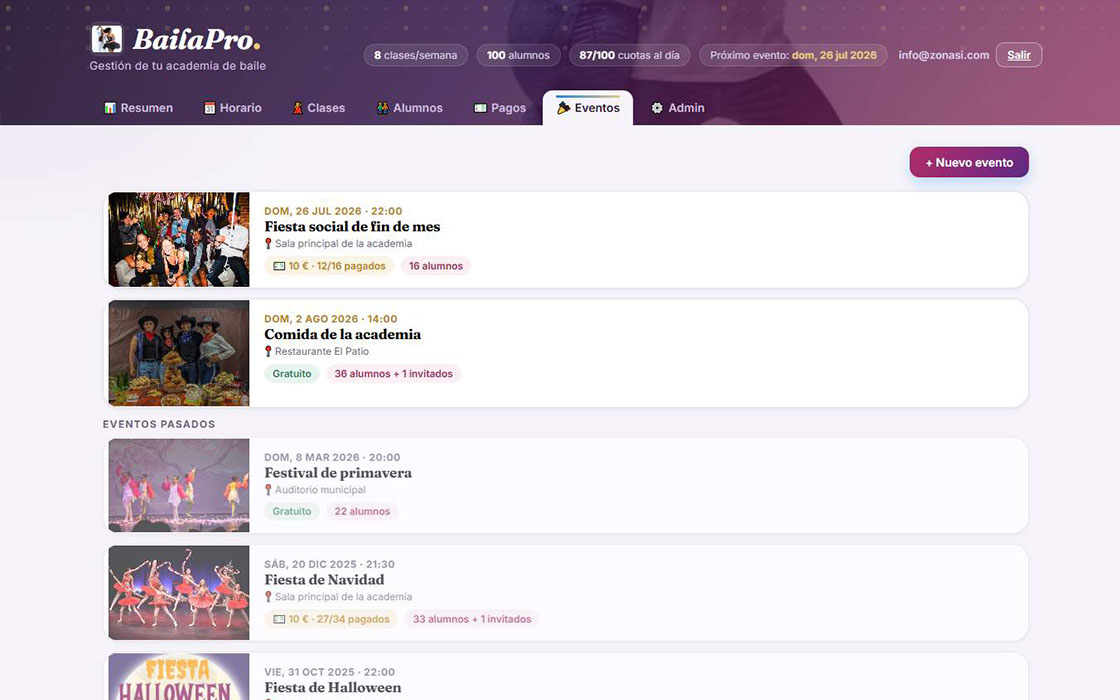Click title Festival de primavera
1120x700 pixels.
(x=338, y=473)
